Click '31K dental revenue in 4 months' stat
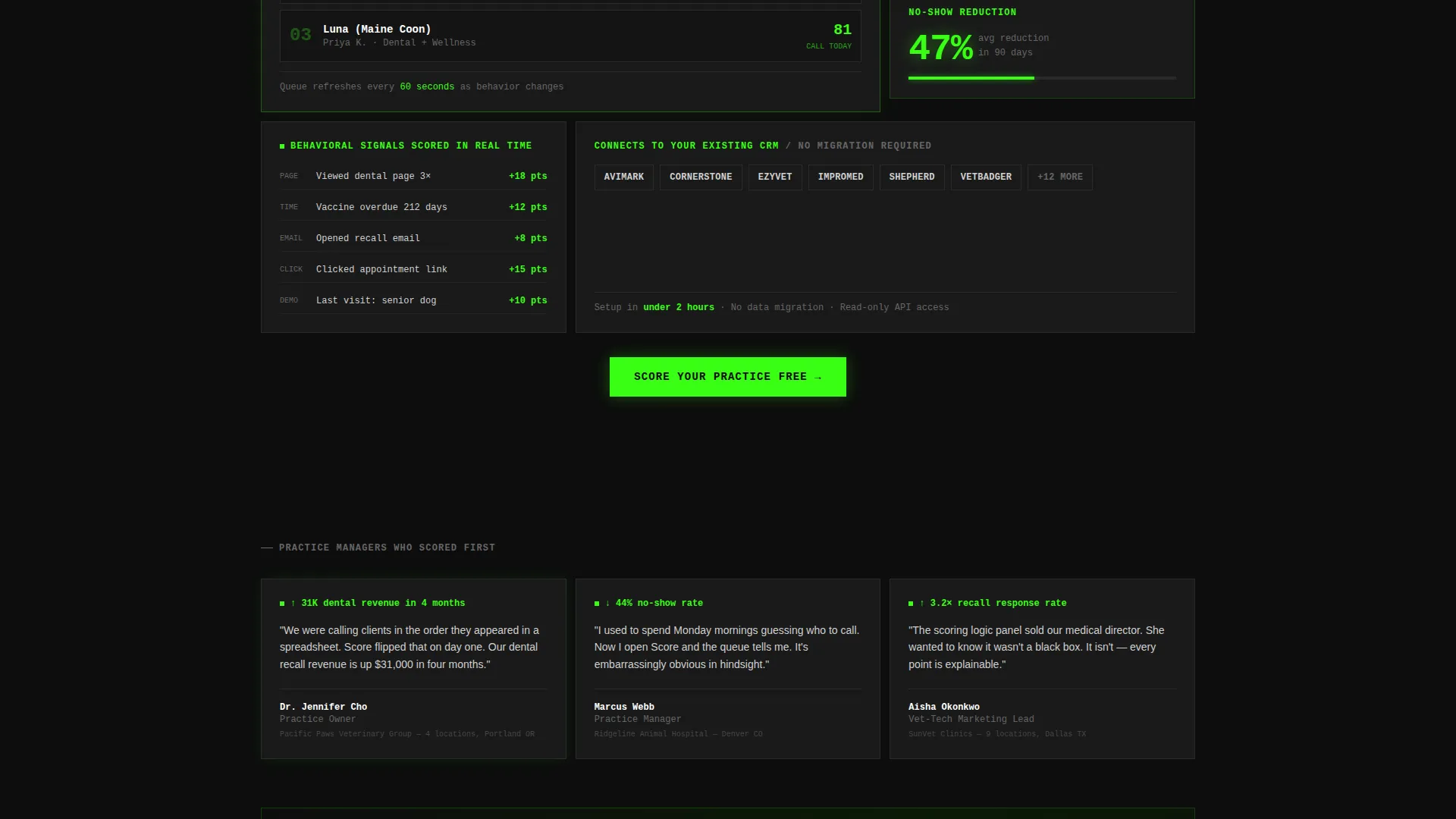Screen dimensions: 1456x819 tap(383, 603)
